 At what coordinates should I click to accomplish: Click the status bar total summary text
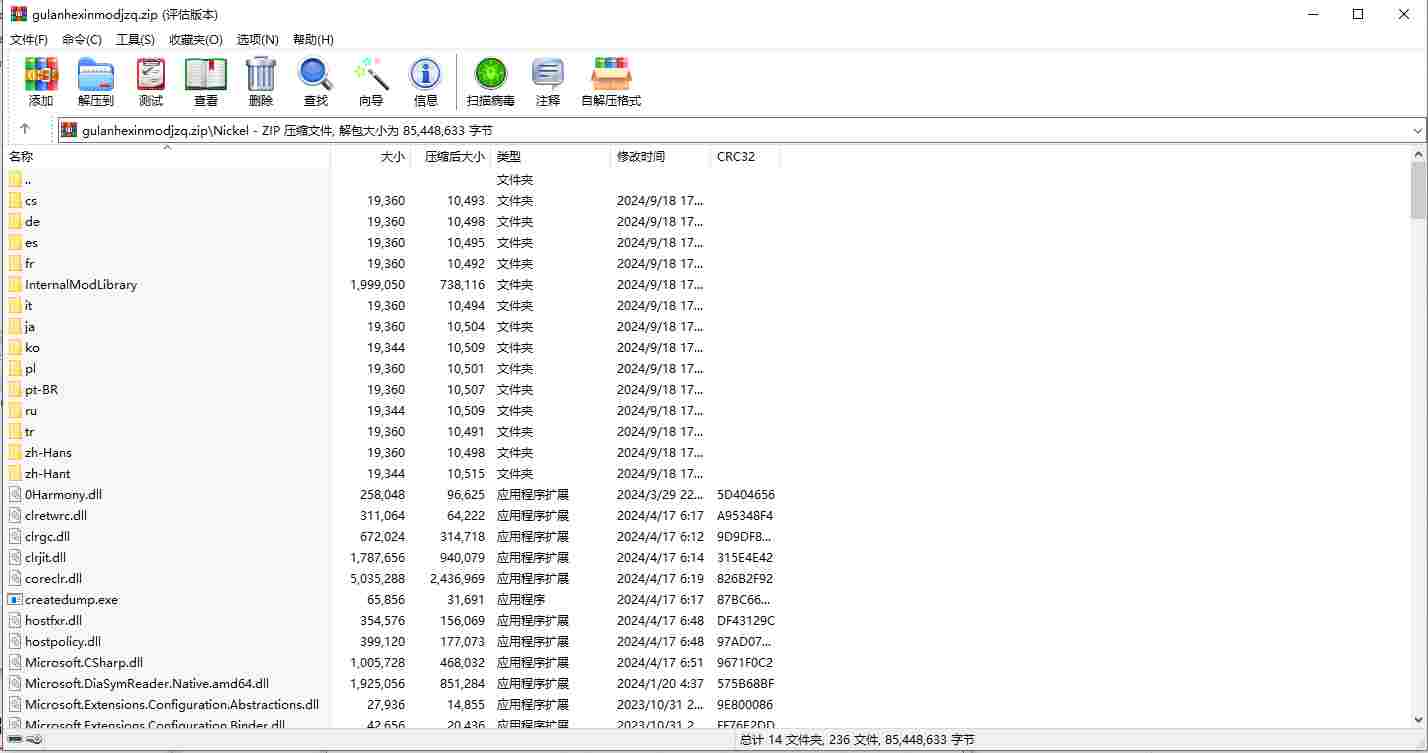856,740
